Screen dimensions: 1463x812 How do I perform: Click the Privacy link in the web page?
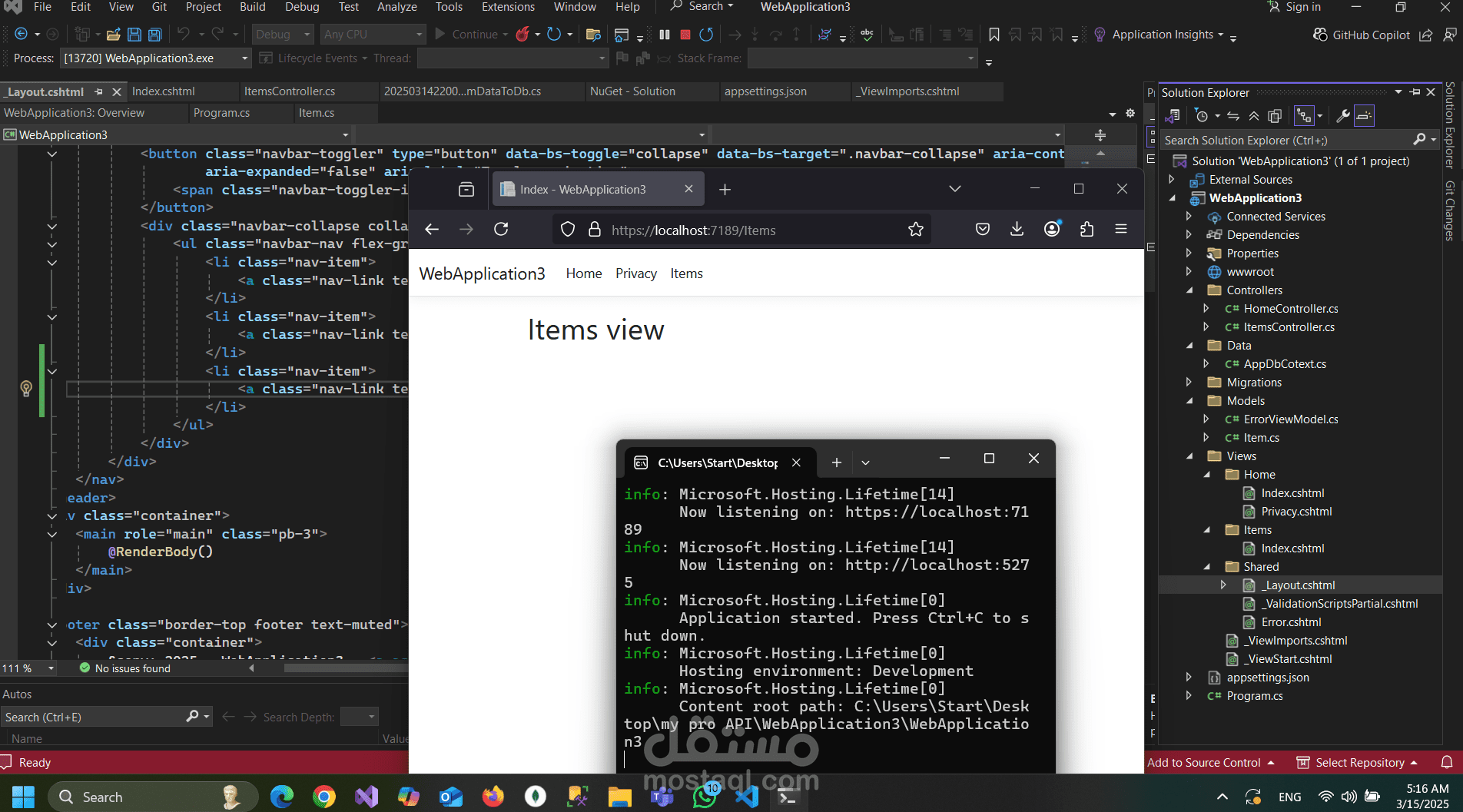coord(636,273)
